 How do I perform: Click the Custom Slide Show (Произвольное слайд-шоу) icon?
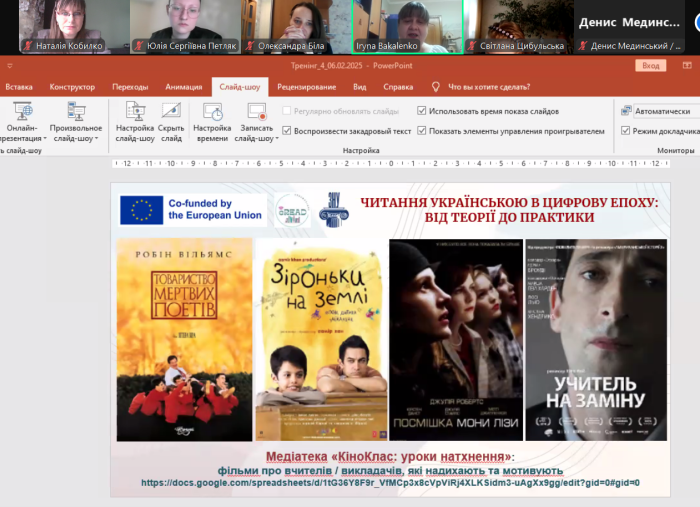[x=76, y=112]
